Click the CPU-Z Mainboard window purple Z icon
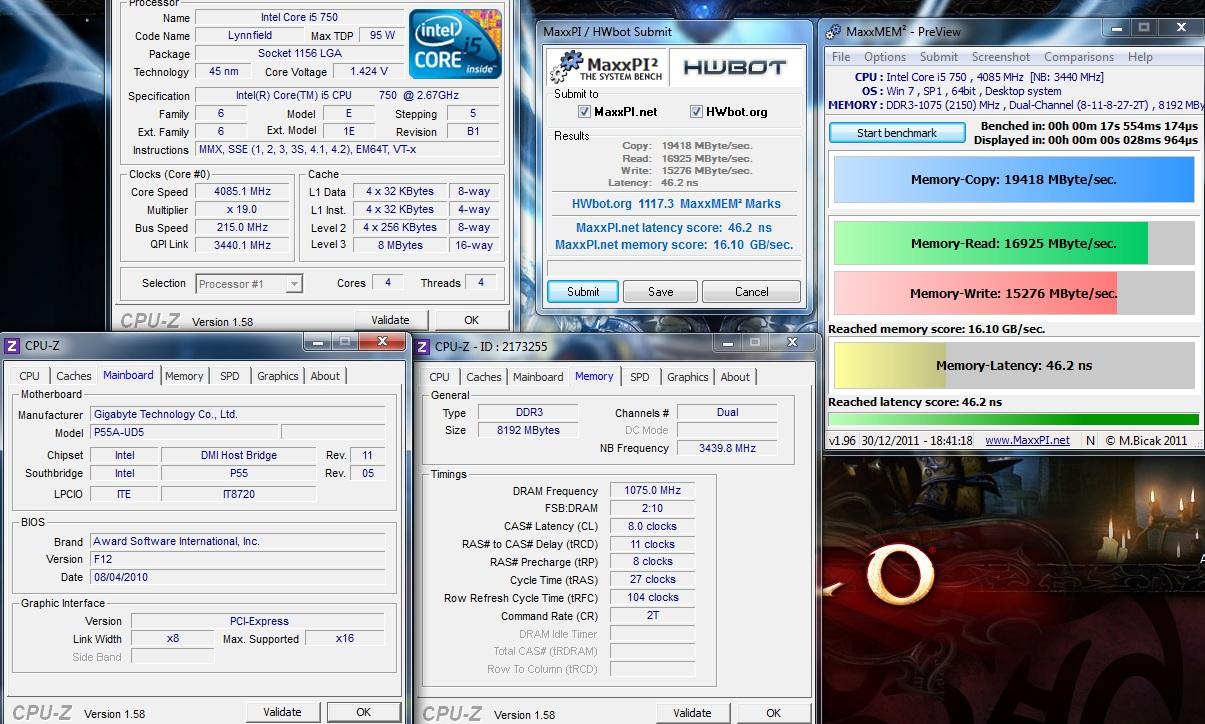Image resolution: width=1205 pixels, height=724 pixels. [12, 346]
